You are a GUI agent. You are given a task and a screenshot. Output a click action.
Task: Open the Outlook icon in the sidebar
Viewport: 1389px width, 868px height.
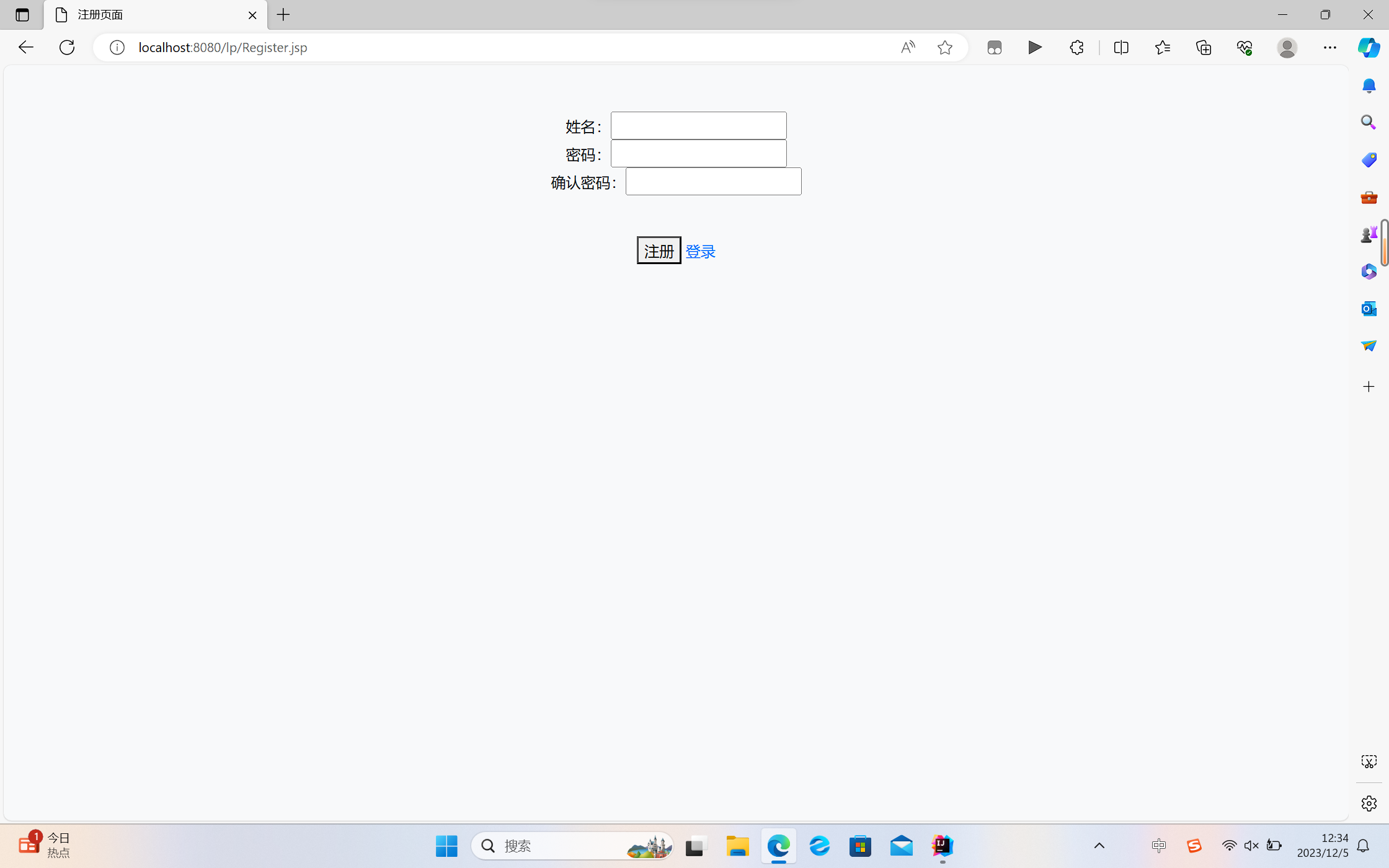pos(1369,308)
